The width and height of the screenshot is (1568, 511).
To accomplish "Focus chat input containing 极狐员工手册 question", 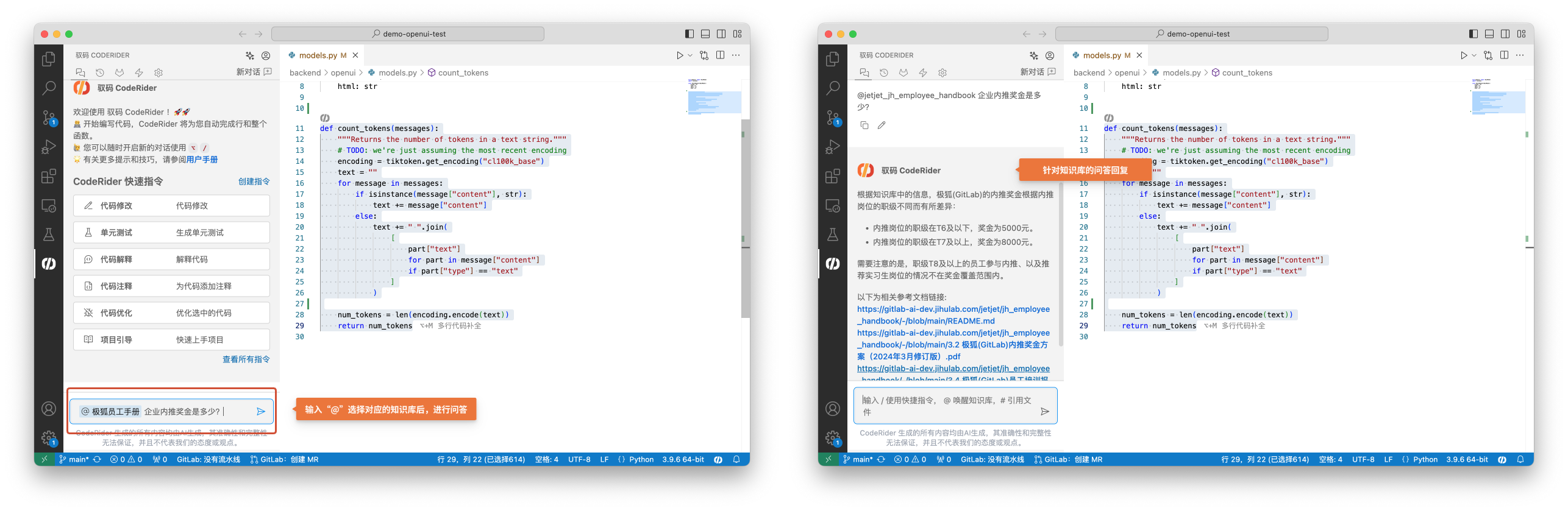I will (x=171, y=412).
